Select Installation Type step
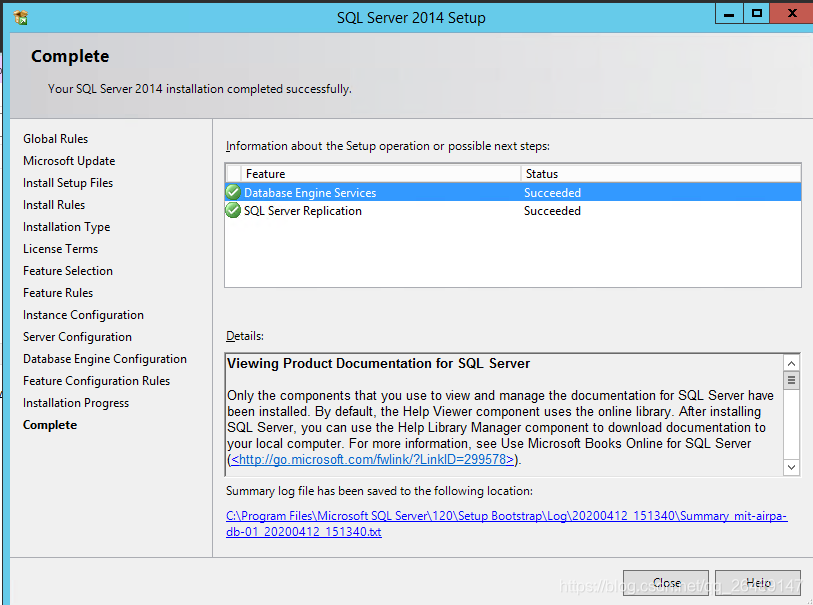Image resolution: width=813 pixels, height=605 pixels. coord(66,227)
